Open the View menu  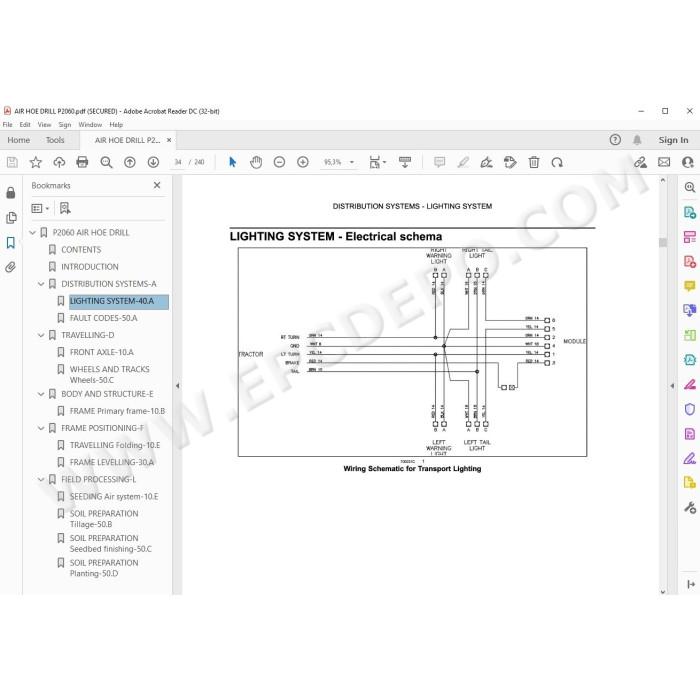click(x=44, y=125)
